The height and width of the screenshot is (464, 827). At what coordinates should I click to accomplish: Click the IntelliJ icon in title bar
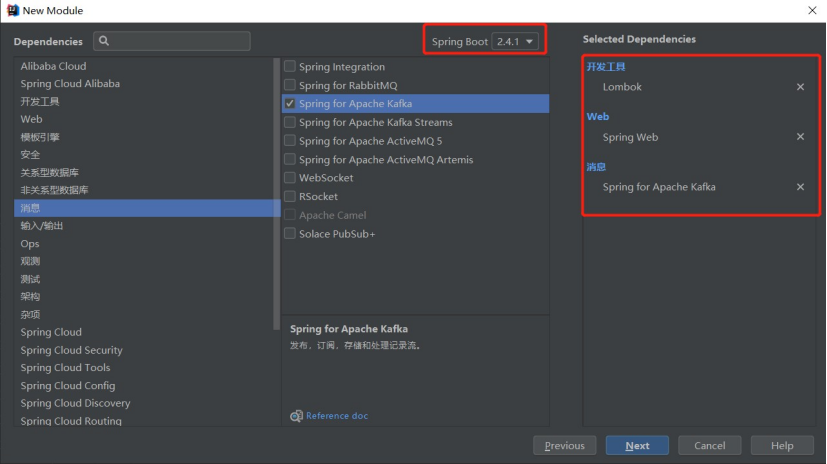[x=12, y=10]
